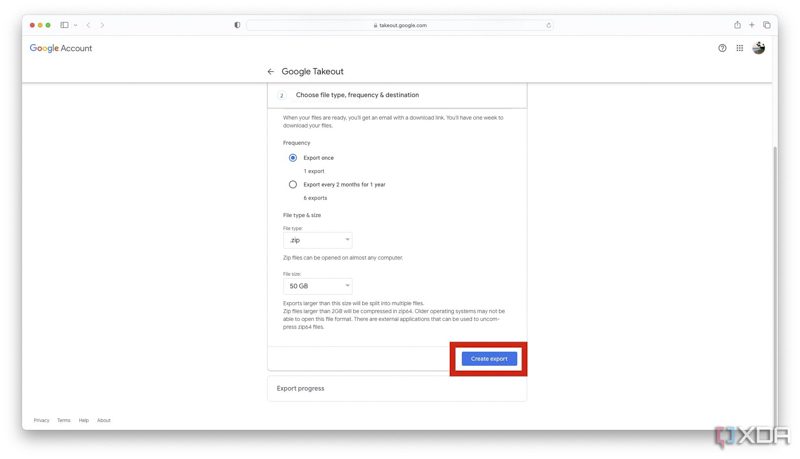Viewport: 800px width, 459px height.
Task: Go forward with Safari's forward arrow
Action: (x=102, y=24)
